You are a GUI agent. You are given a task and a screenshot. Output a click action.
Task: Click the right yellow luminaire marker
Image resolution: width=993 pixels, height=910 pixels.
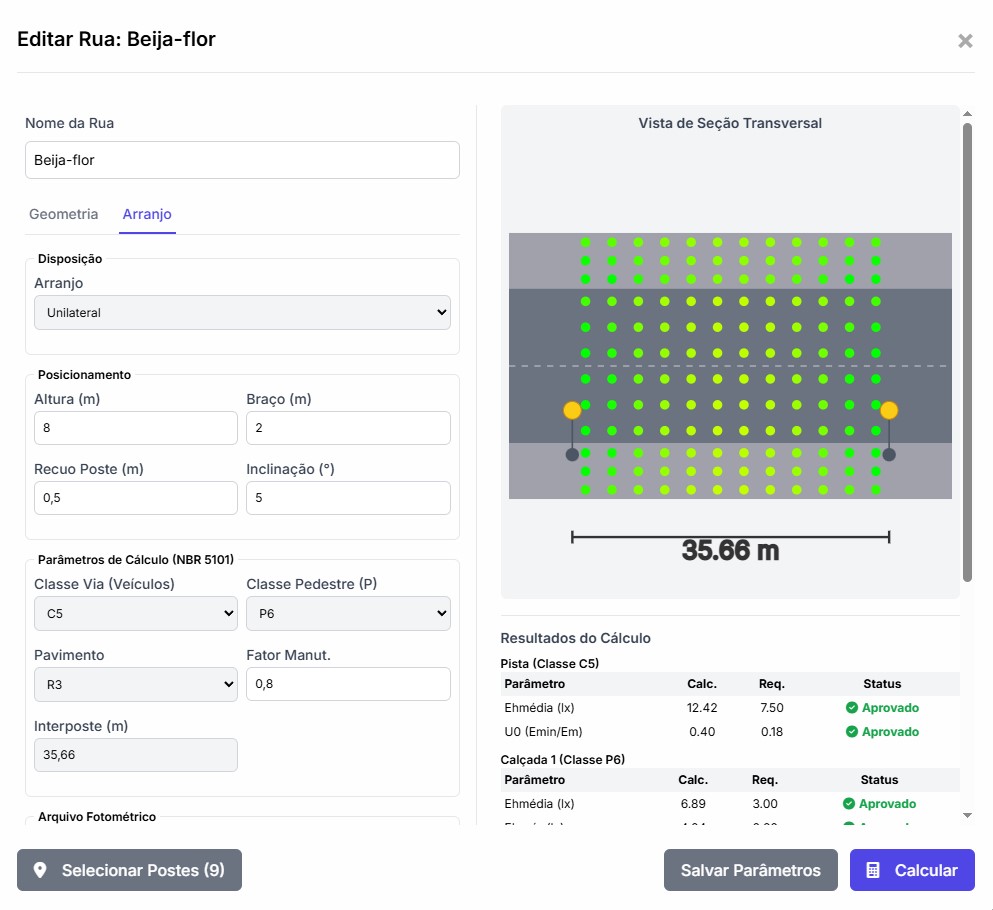click(889, 410)
